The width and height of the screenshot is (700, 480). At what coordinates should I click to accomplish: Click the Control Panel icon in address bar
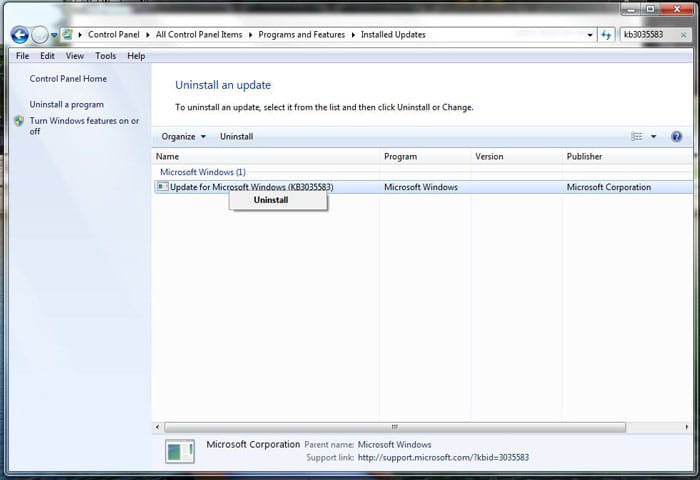[x=68, y=34]
